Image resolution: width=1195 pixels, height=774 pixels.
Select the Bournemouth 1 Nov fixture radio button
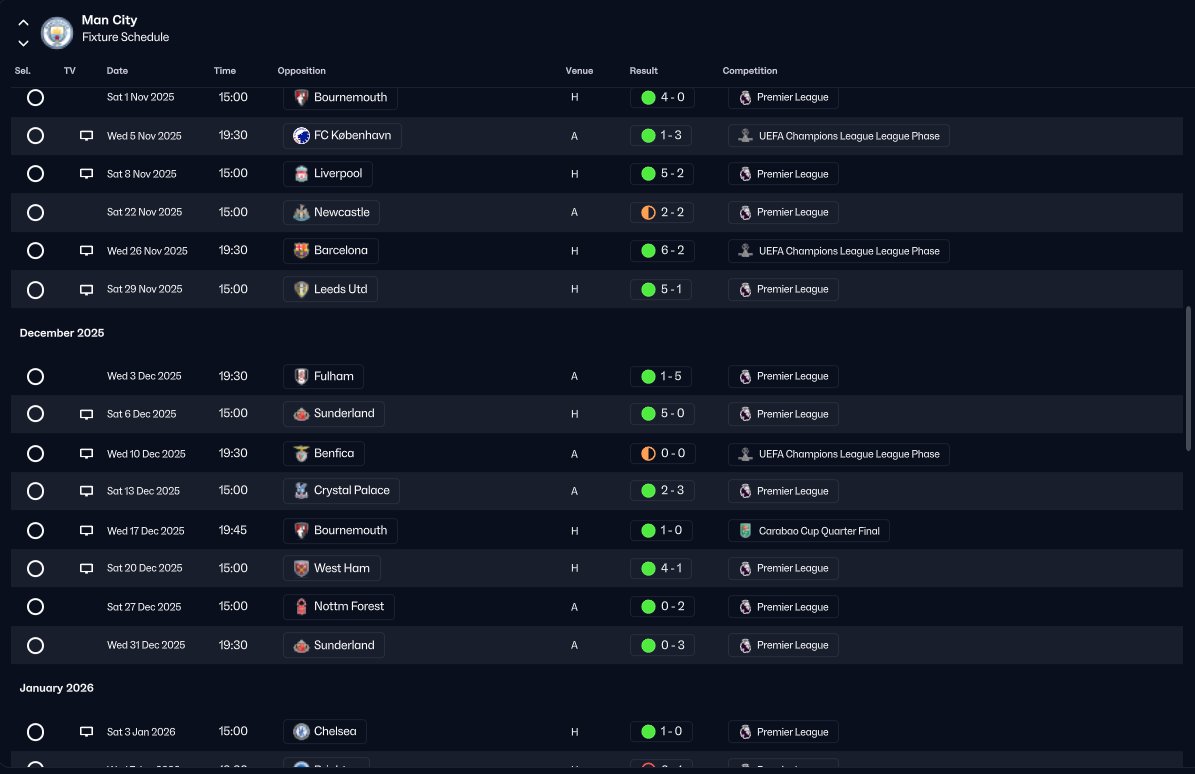pyautogui.click(x=35, y=98)
